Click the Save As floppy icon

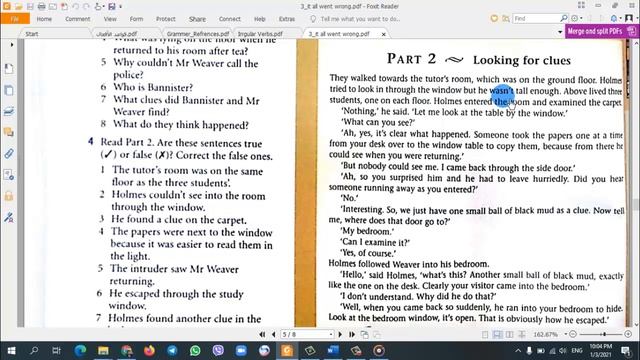111,6
